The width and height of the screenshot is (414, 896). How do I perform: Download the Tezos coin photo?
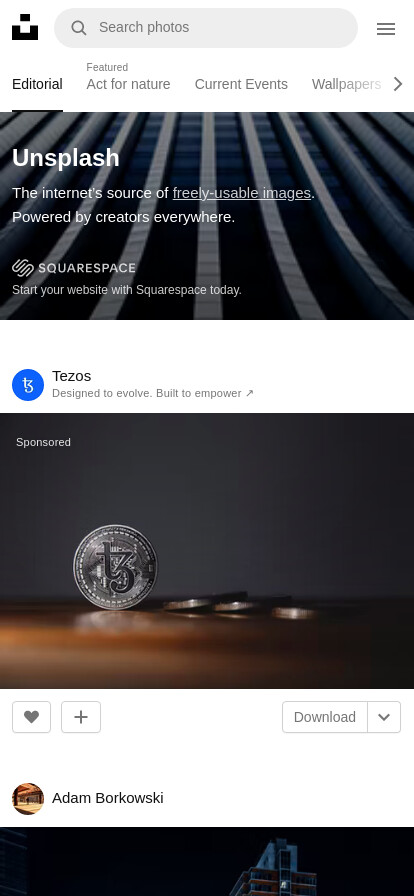(x=325, y=717)
